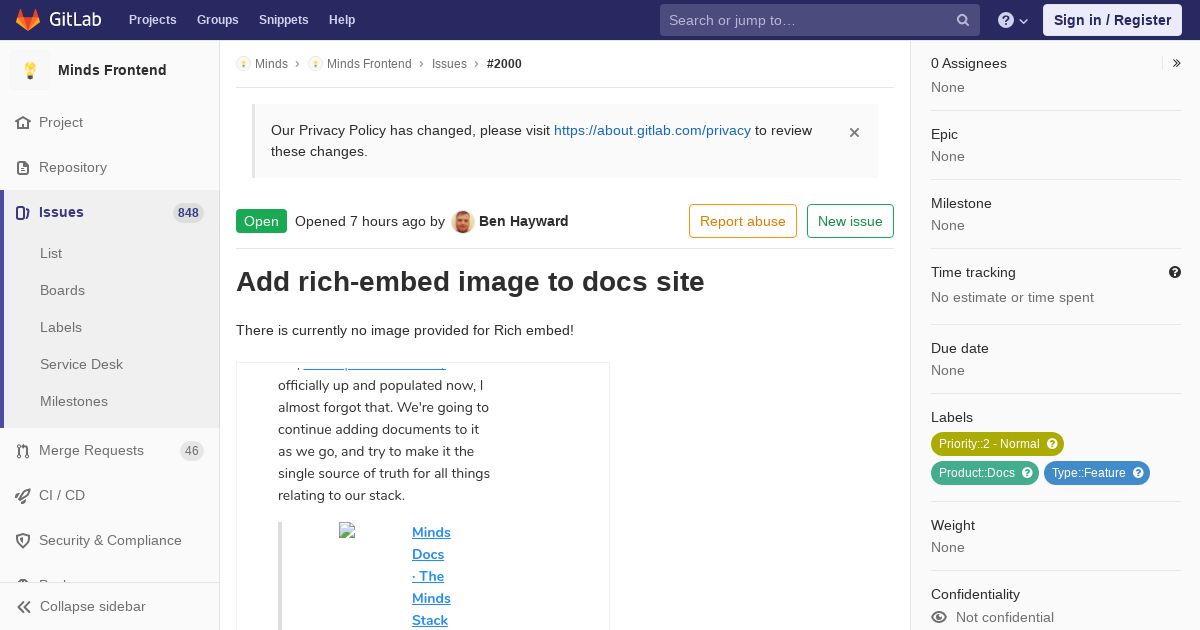Screen dimensions: 1200x630
Task: Dismiss the Privacy Policy banner
Action: coord(854,132)
